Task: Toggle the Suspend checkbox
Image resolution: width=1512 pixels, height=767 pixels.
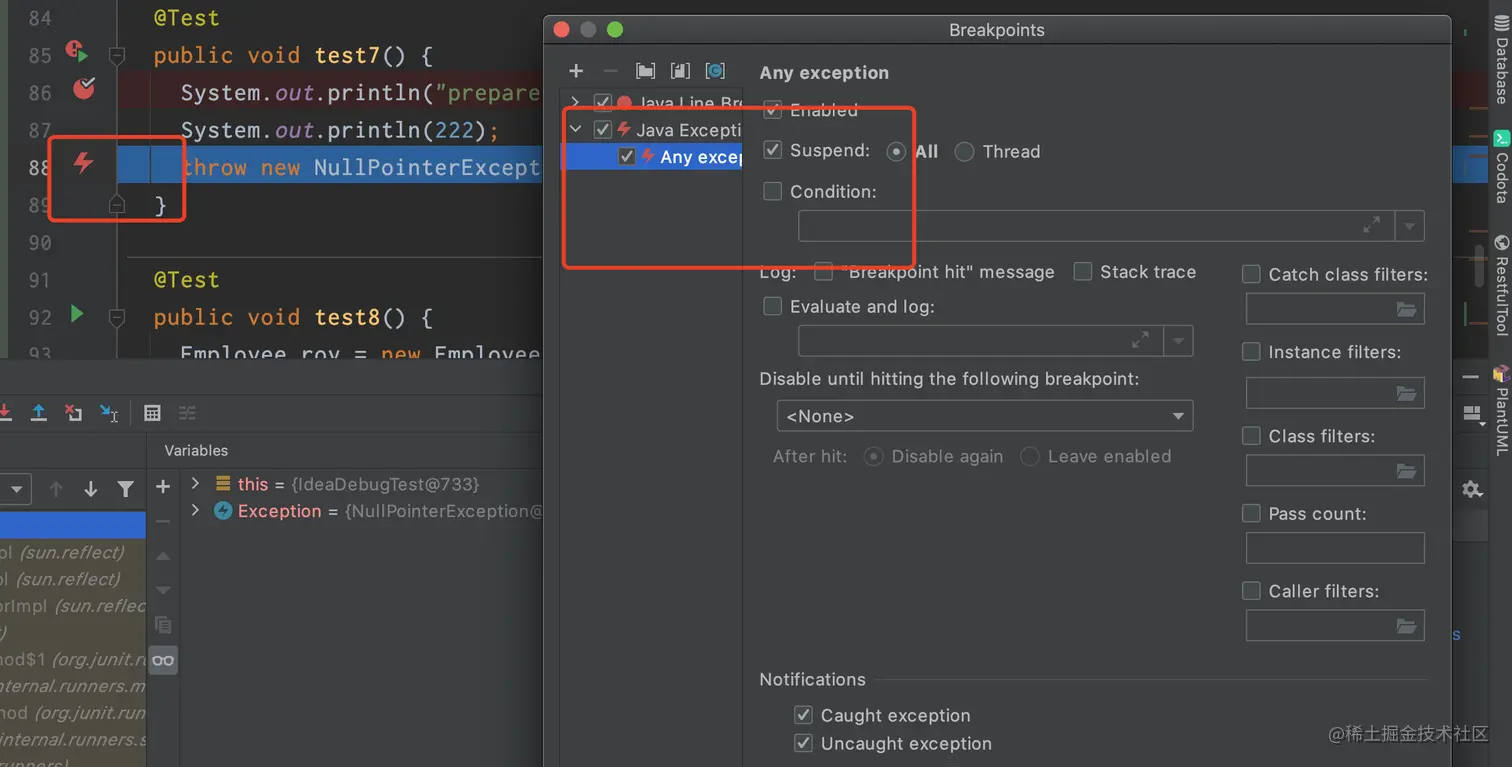Action: coord(772,150)
